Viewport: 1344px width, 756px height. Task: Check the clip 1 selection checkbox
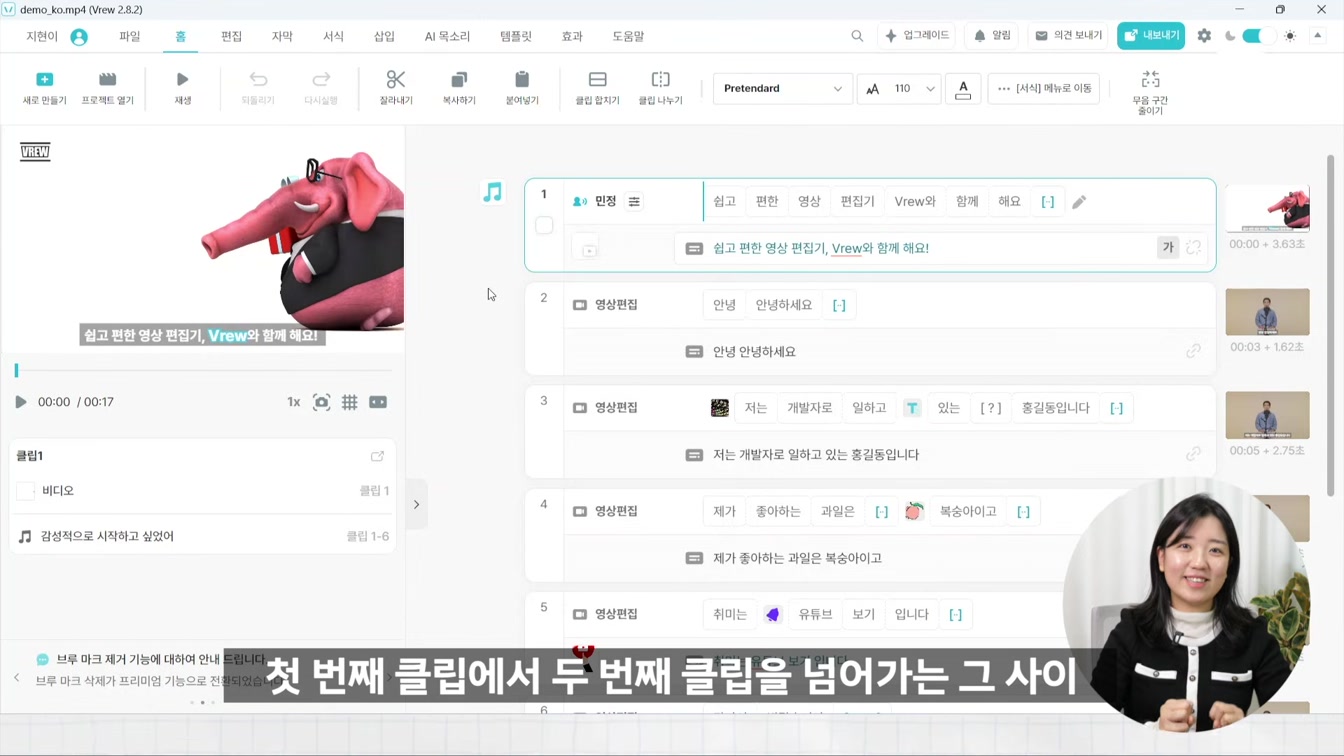(544, 225)
